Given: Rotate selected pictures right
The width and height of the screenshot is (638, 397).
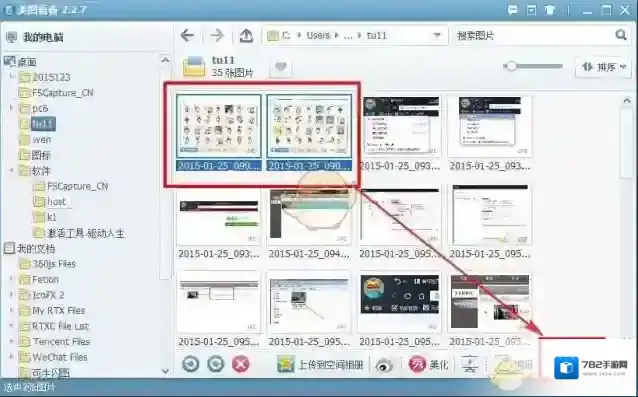Looking at the screenshot, I should [x=215, y=364].
